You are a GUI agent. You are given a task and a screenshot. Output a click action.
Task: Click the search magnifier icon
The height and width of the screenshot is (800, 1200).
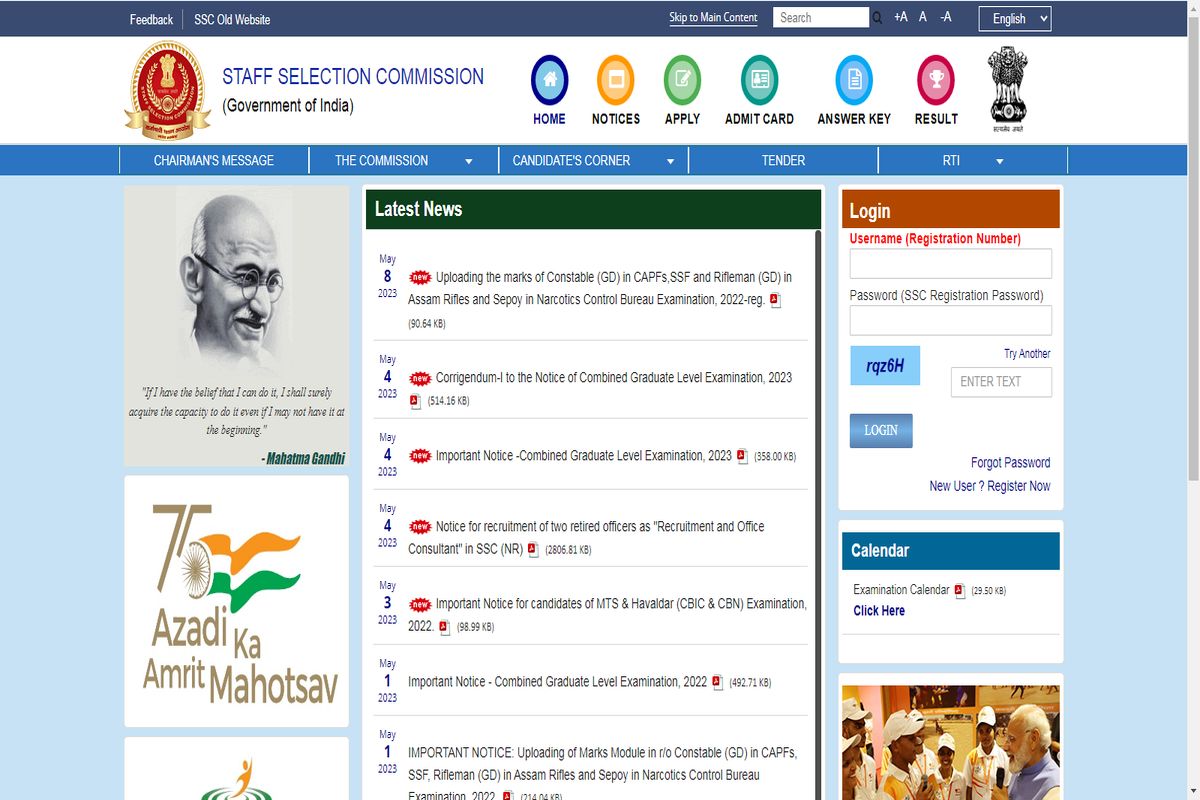[x=877, y=18]
